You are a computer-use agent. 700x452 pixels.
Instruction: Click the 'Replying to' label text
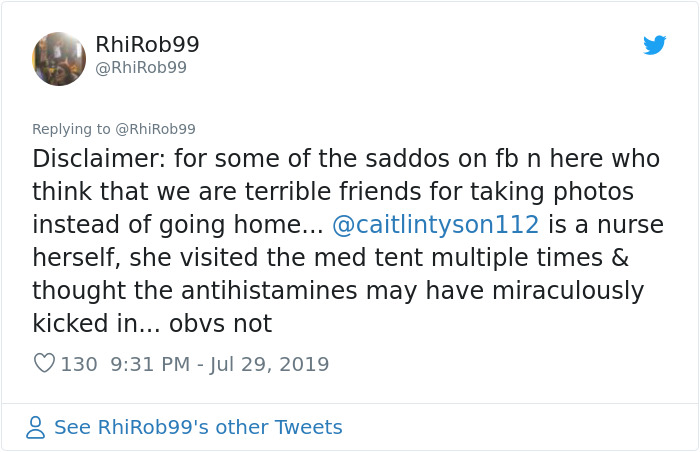(71, 129)
